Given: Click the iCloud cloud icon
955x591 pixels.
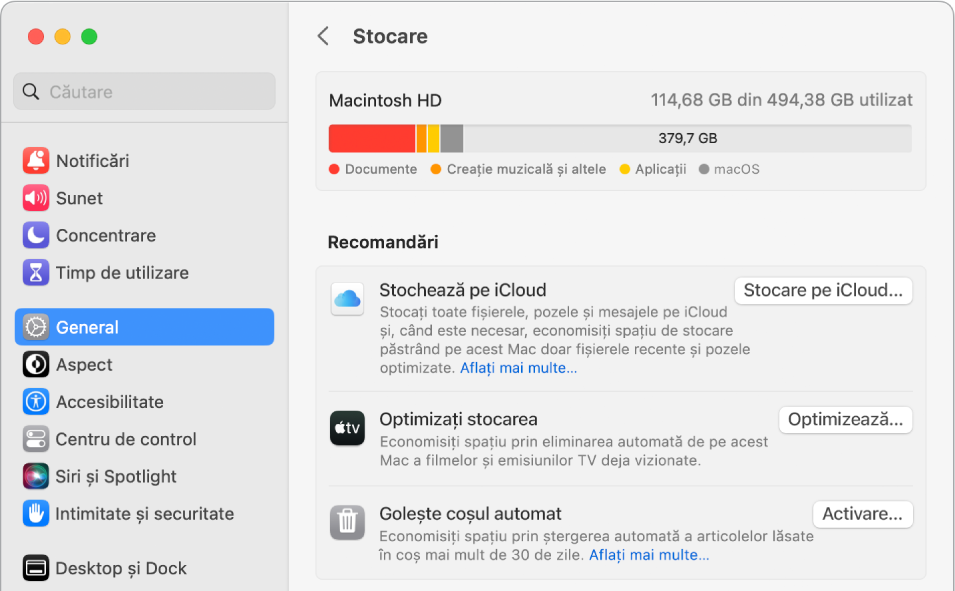Looking at the screenshot, I should pyautogui.click(x=347, y=298).
